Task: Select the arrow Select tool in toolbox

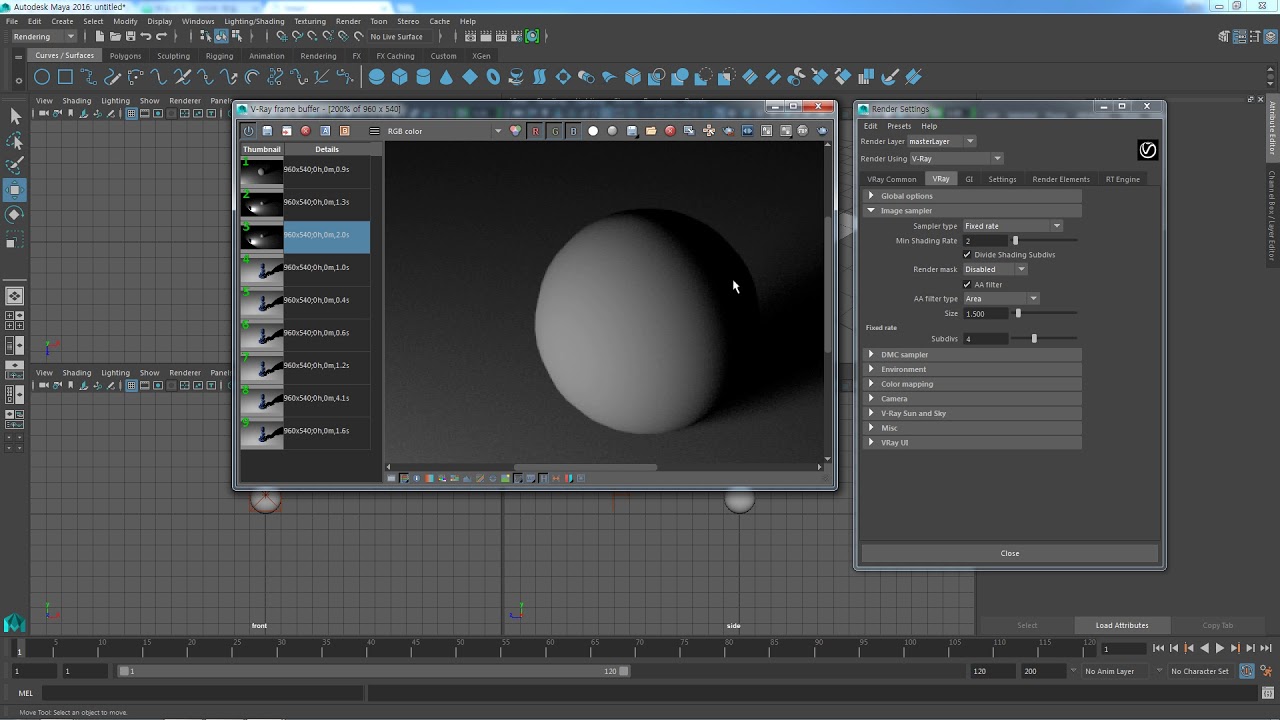Action: click(x=15, y=117)
